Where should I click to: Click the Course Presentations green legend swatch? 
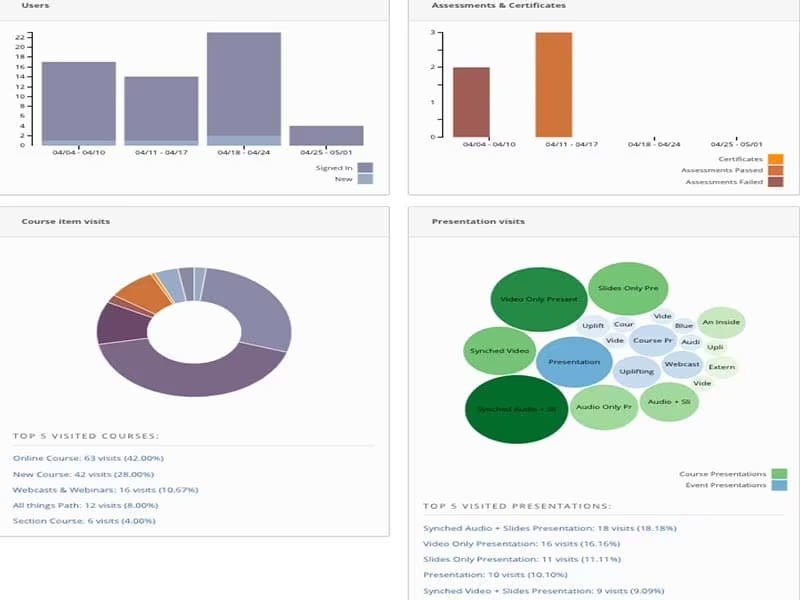tap(779, 474)
